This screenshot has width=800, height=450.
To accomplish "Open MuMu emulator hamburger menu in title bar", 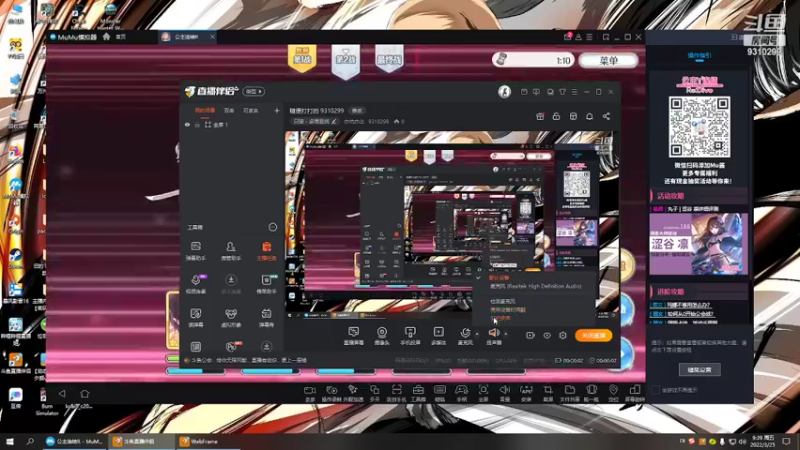I will click(589, 37).
